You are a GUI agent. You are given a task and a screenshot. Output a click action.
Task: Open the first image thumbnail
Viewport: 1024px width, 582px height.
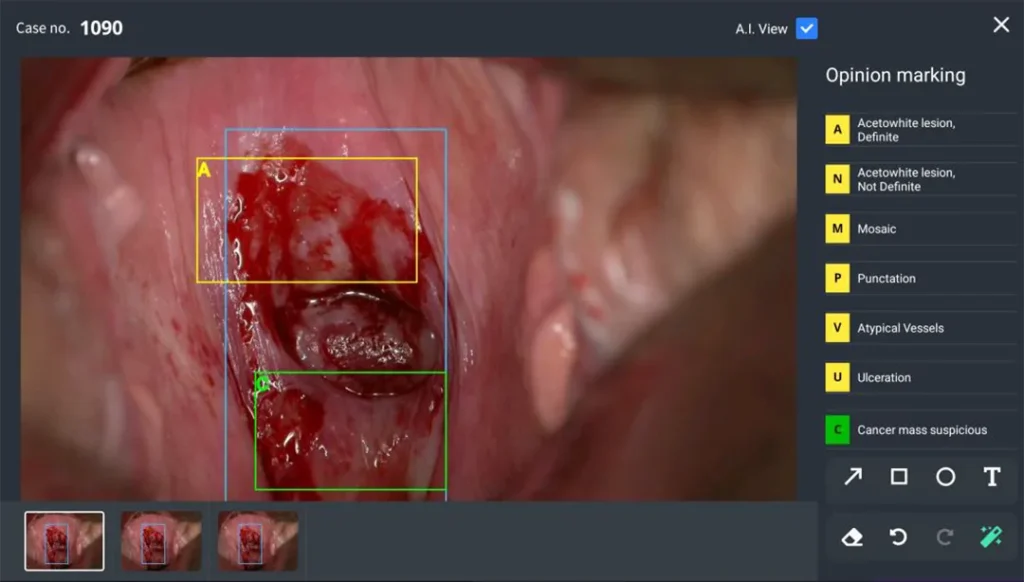click(x=64, y=541)
